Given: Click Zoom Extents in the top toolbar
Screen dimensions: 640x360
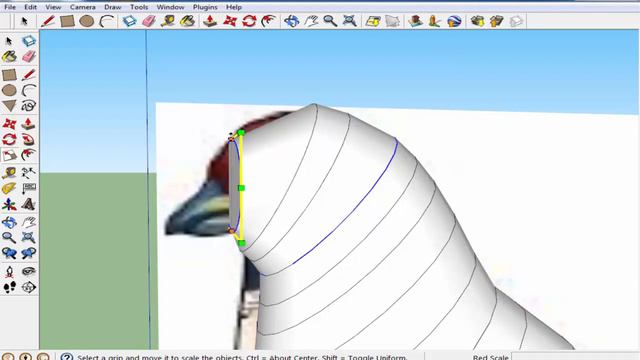Looking at the screenshot, I should [x=350, y=21].
